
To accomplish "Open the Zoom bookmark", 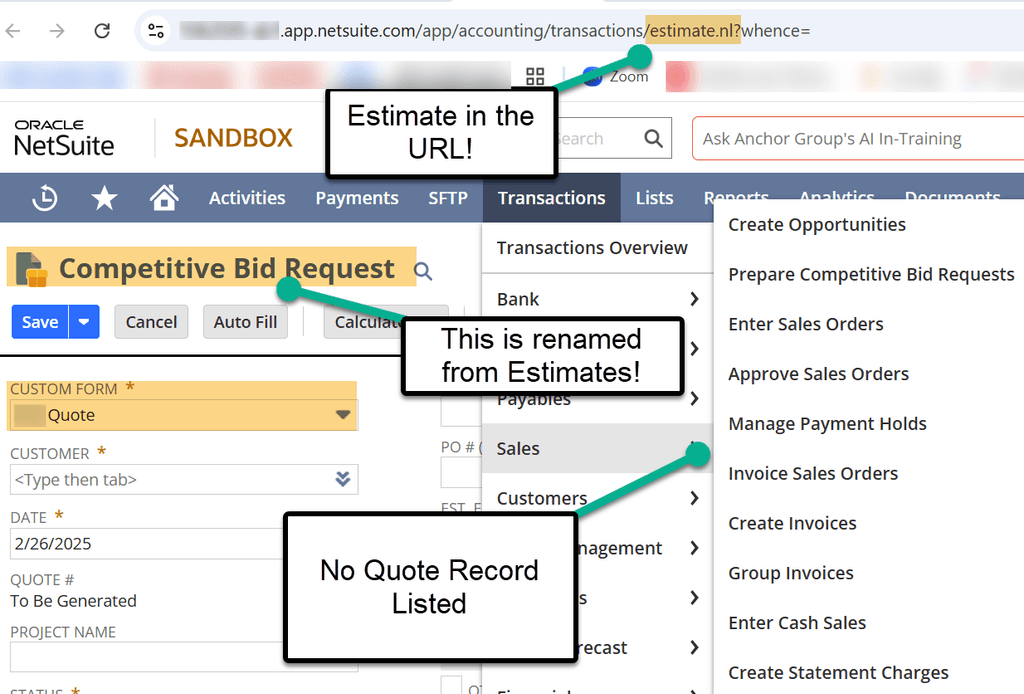I will coord(616,76).
